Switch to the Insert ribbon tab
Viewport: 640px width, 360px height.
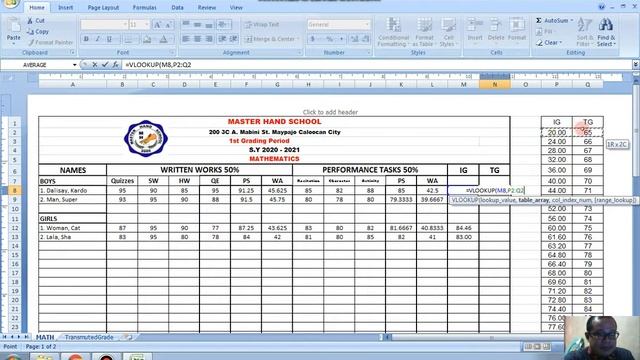pos(65,7)
